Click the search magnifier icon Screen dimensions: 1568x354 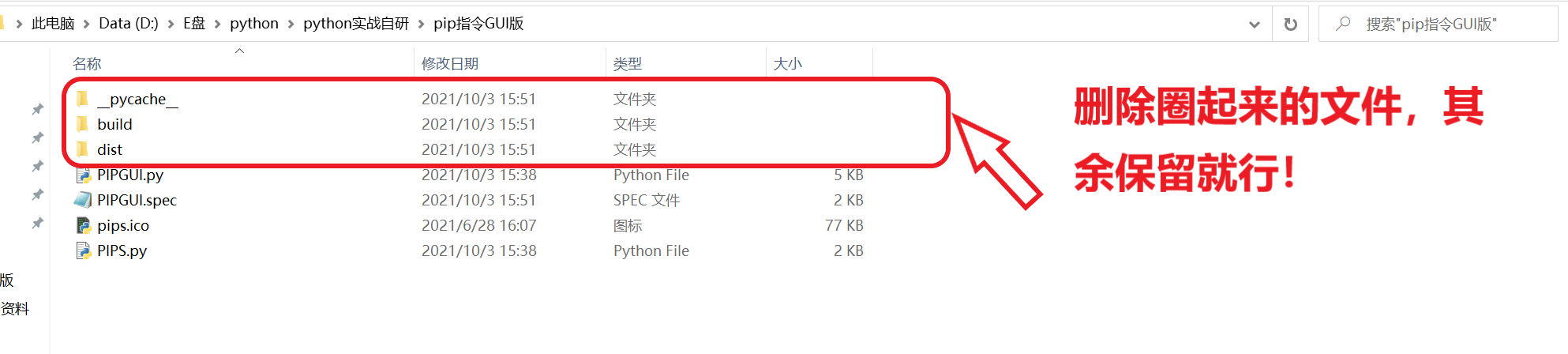pos(1343,24)
